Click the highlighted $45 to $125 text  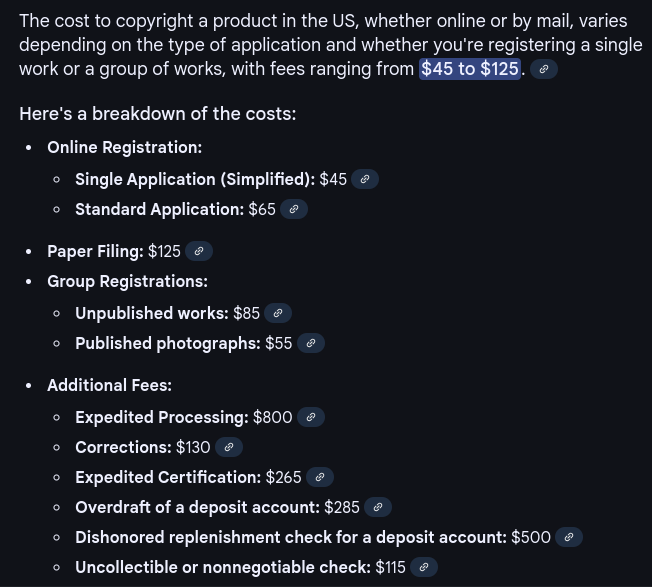coord(470,69)
